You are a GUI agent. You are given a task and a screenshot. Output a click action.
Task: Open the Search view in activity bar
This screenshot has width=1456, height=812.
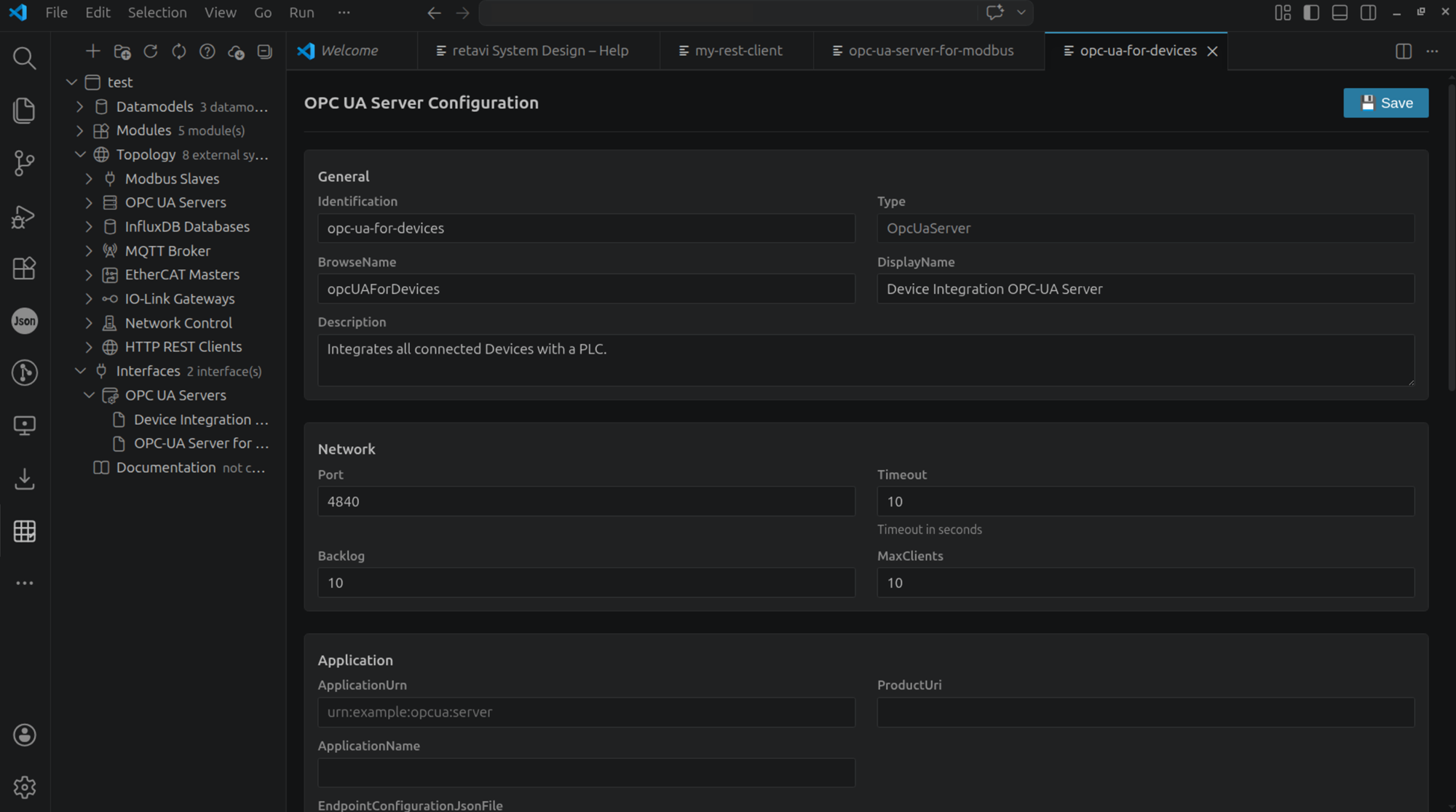(25, 57)
